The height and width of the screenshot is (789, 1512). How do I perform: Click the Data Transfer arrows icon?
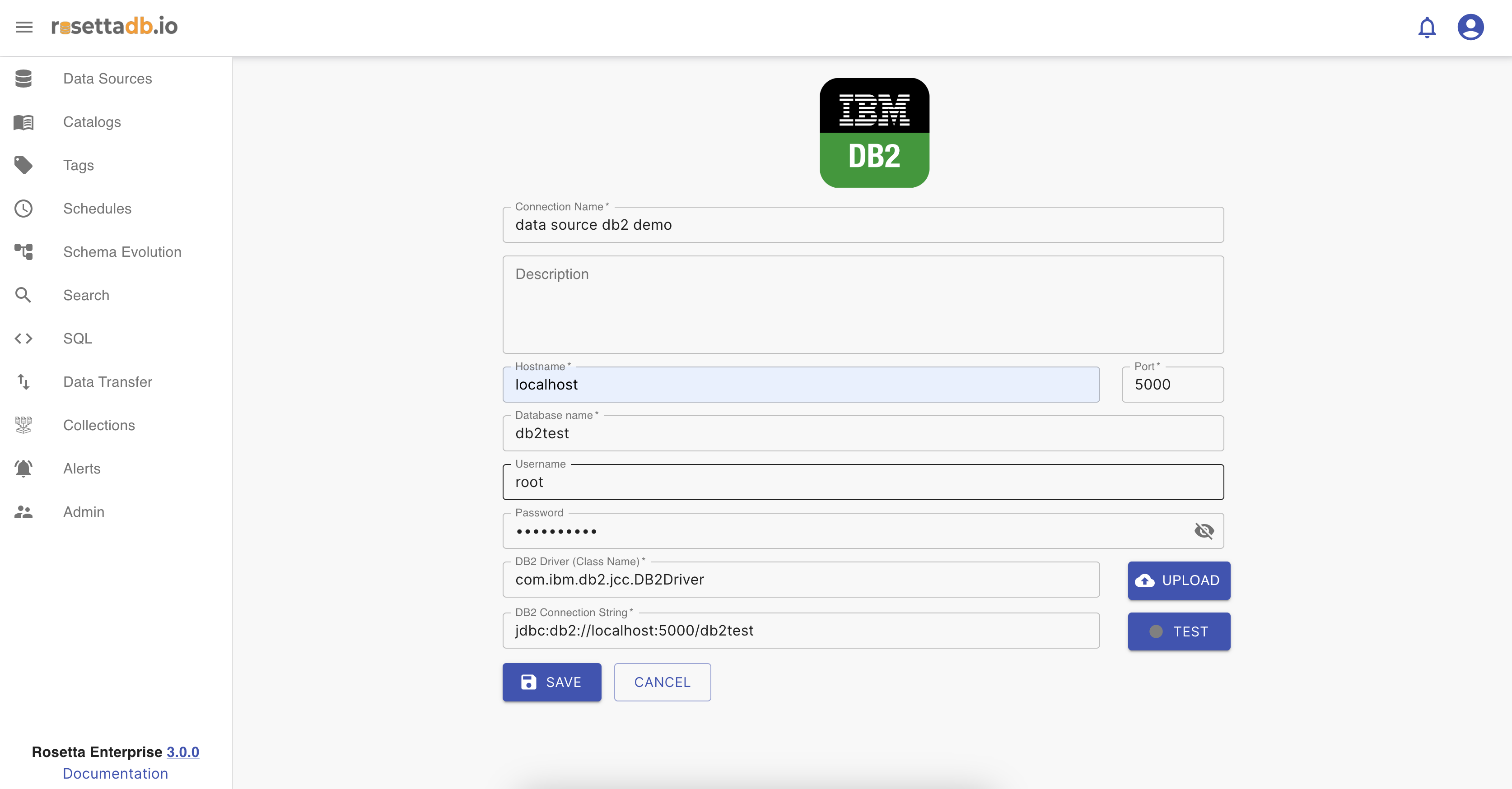[x=23, y=382]
